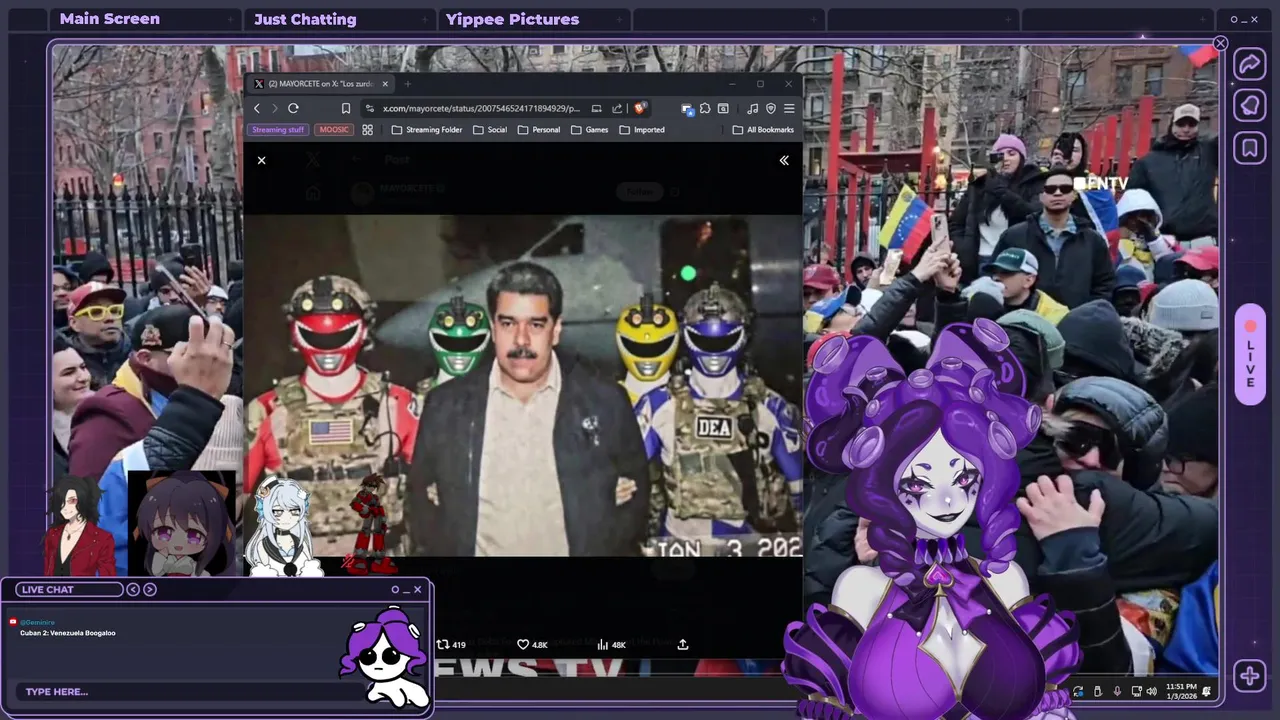Screen dimensions: 1280x720
Task: Select the MAYORCETE on X browser tab
Action: pos(320,84)
